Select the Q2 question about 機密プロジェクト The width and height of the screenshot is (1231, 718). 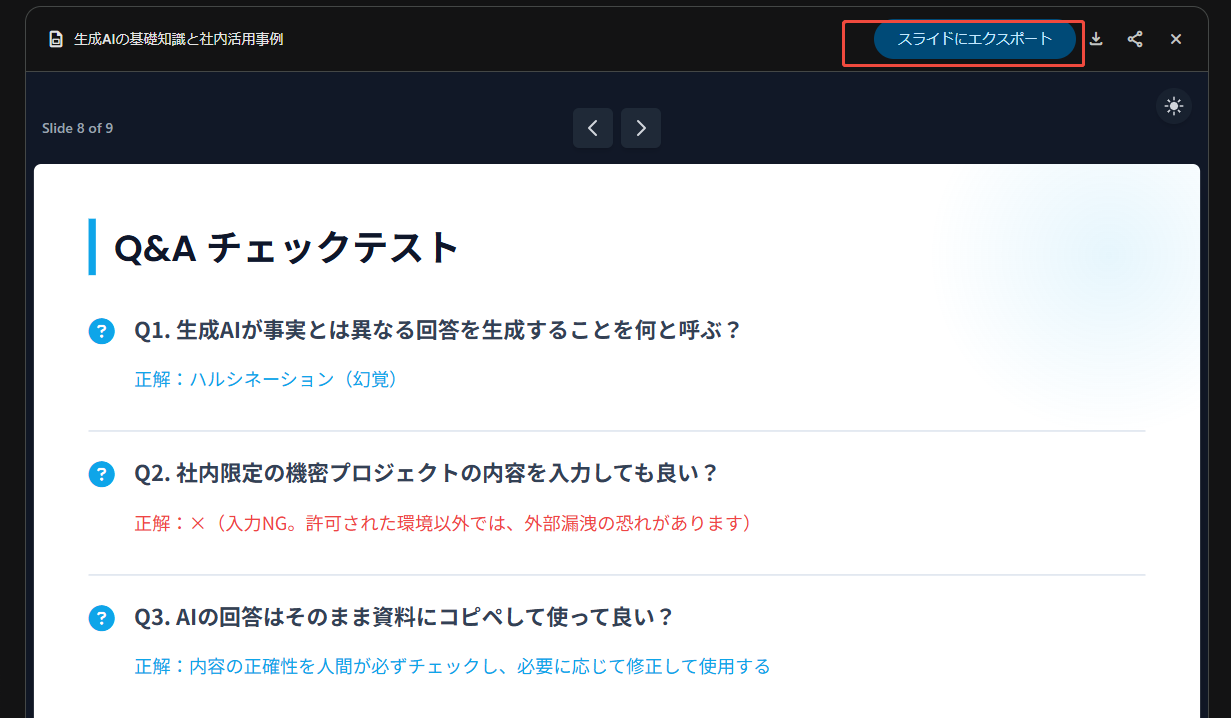coord(427,473)
